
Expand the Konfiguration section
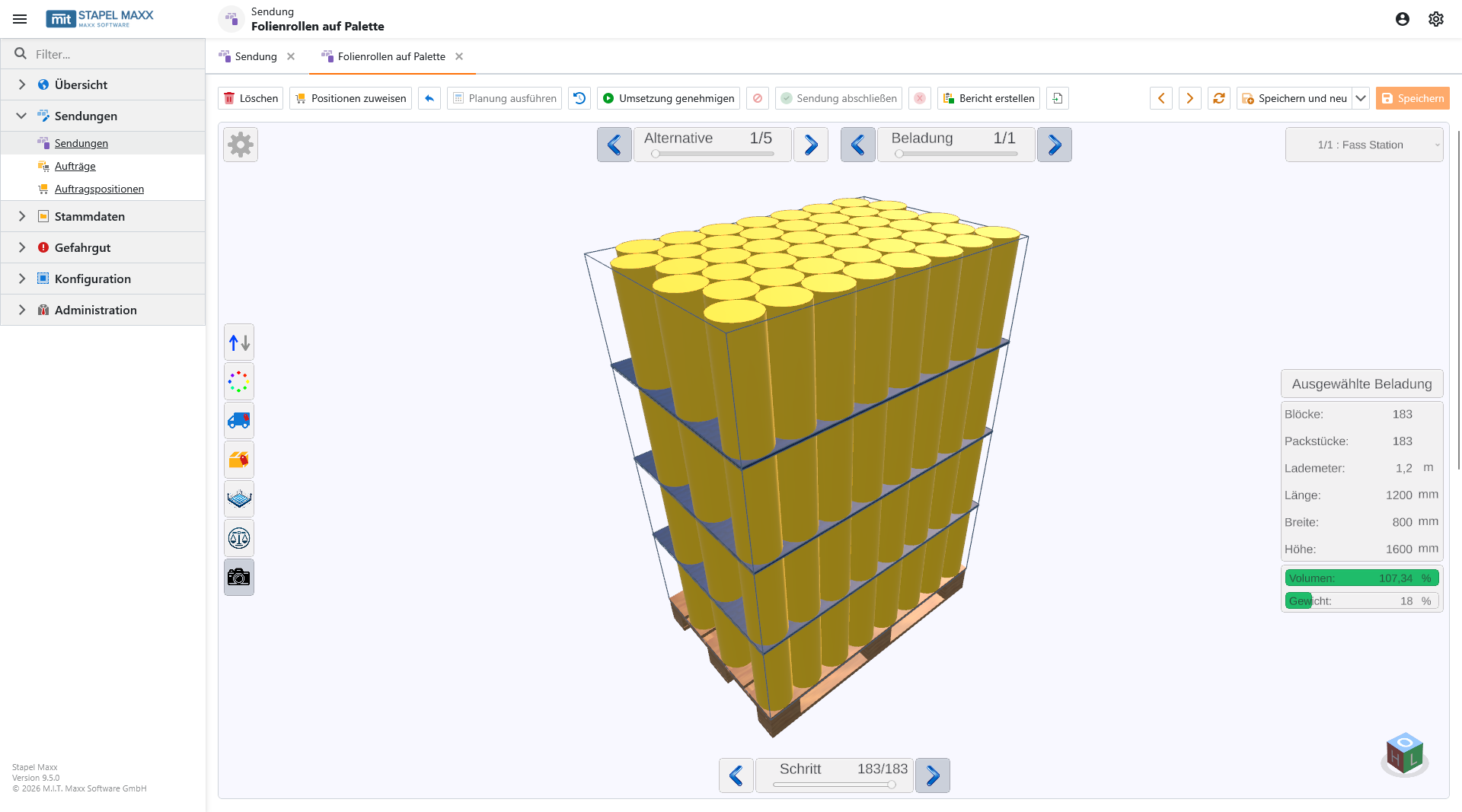[22, 279]
